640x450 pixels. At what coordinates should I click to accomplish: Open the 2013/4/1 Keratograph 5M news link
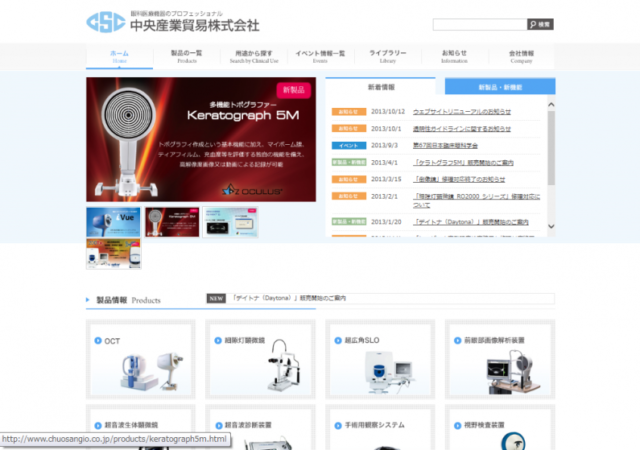coord(463,163)
